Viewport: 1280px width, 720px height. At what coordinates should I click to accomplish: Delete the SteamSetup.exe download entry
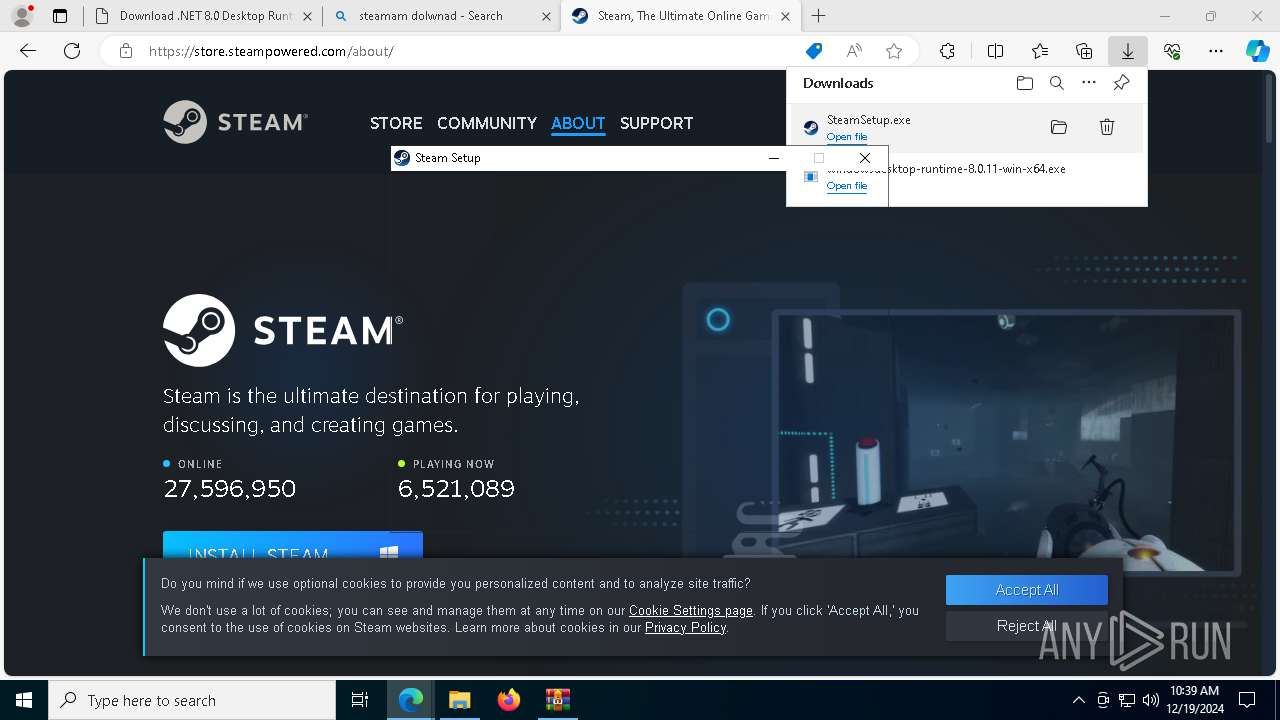[1107, 127]
